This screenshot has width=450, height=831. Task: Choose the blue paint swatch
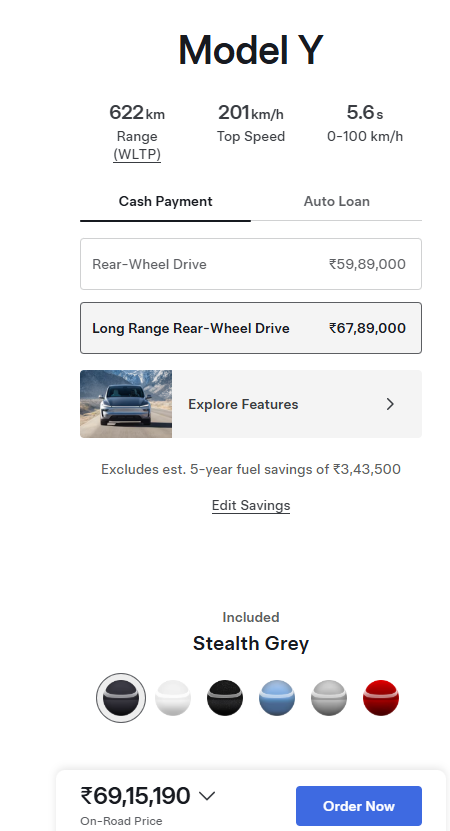pyautogui.click(x=277, y=698)
